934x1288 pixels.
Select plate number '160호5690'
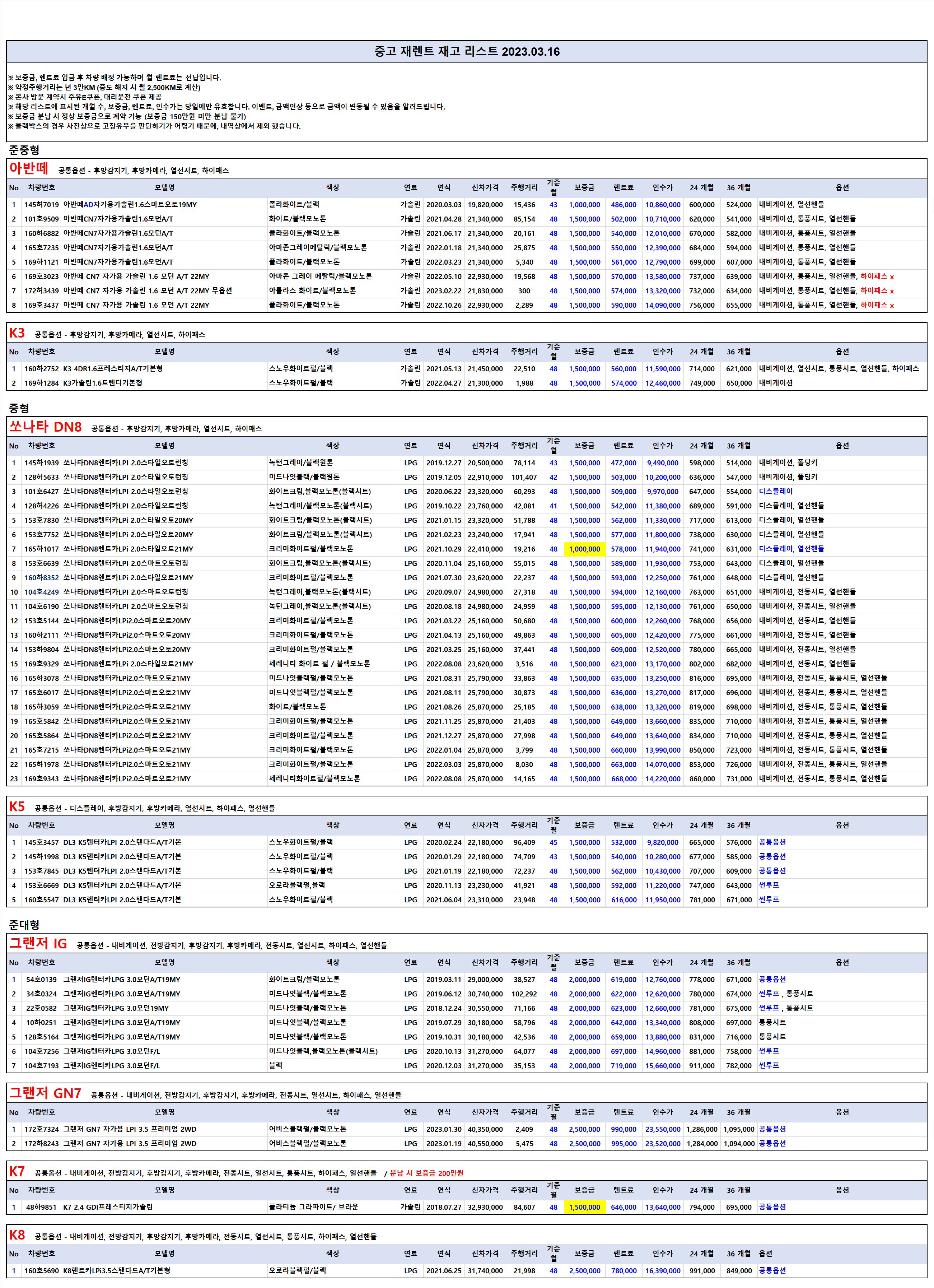41,1271
